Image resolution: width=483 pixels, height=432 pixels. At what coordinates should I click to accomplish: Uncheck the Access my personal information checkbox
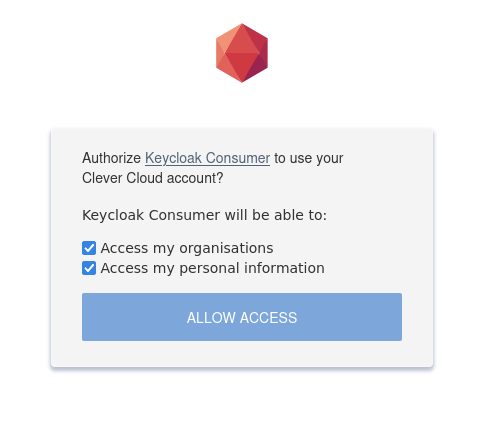(89, 268)
